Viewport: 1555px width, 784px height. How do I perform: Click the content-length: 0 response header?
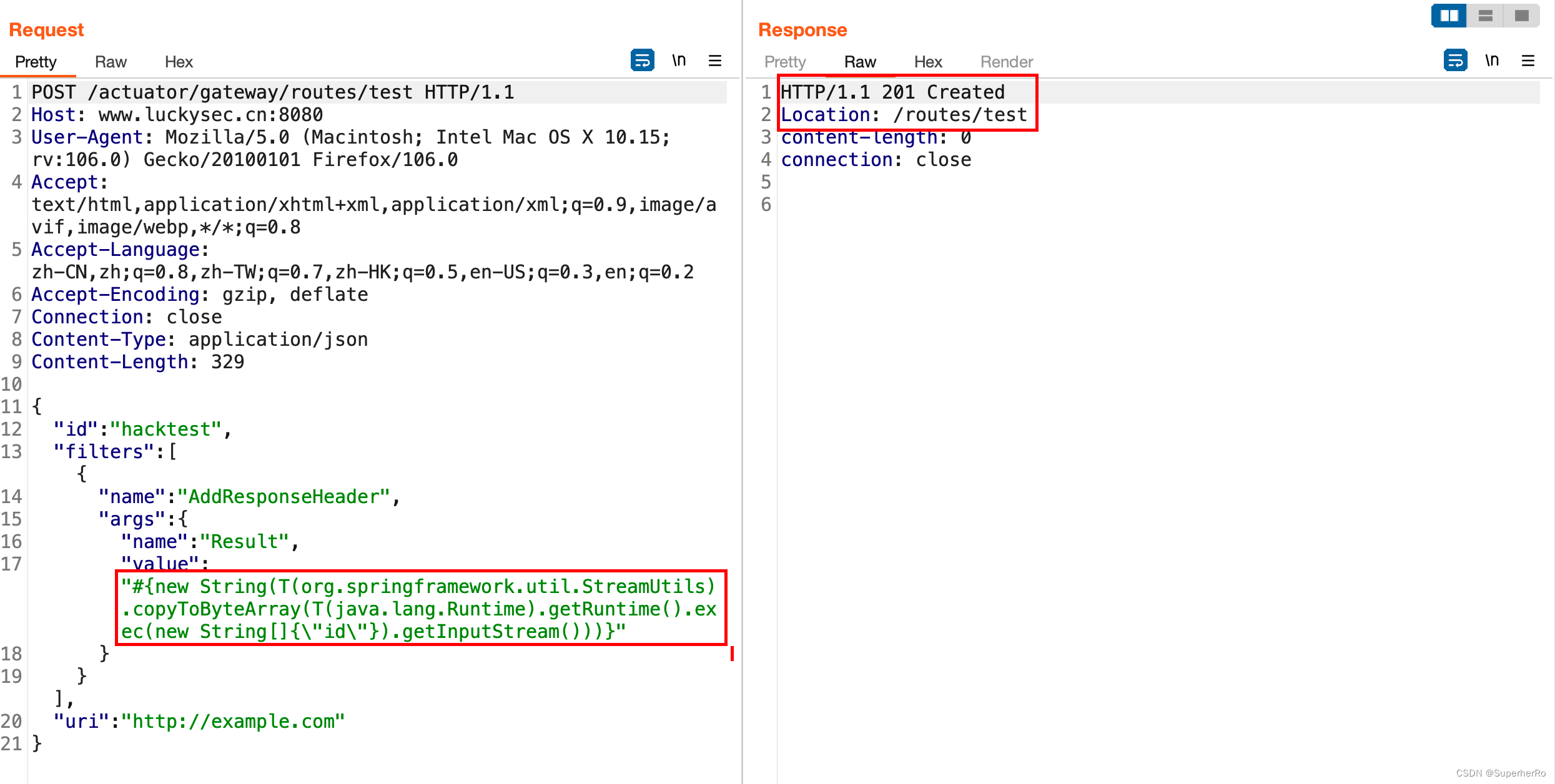click(876, 137)
